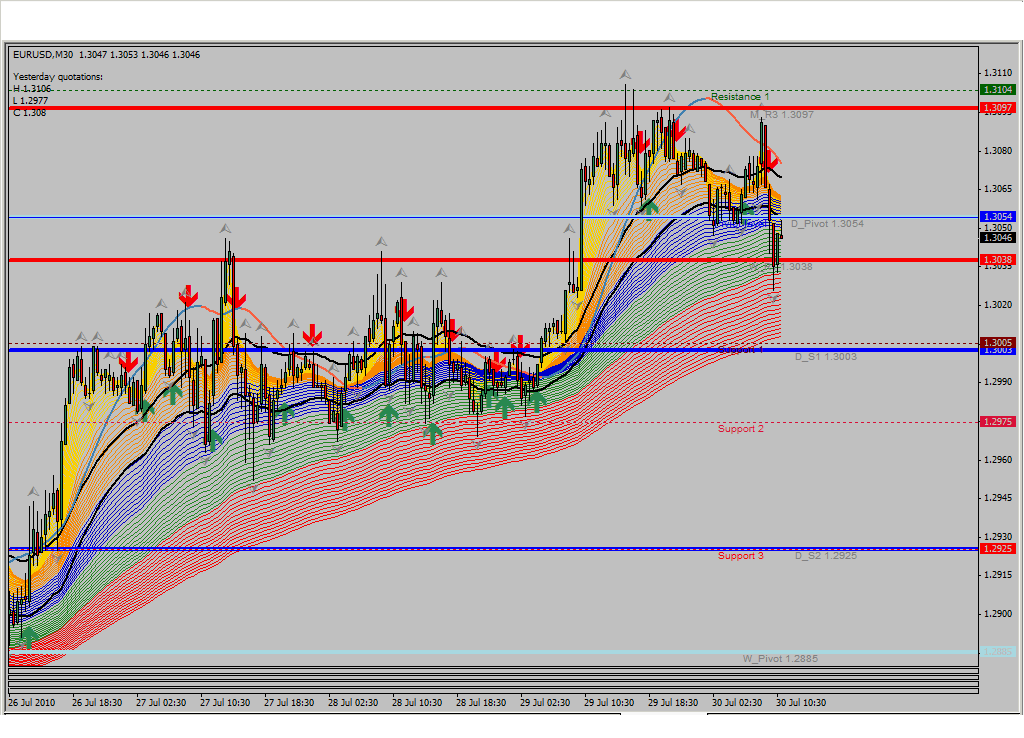Select the green 1.3104 price tag
This screenshot has height=738, width=1024.
click(x=997, y=89)
